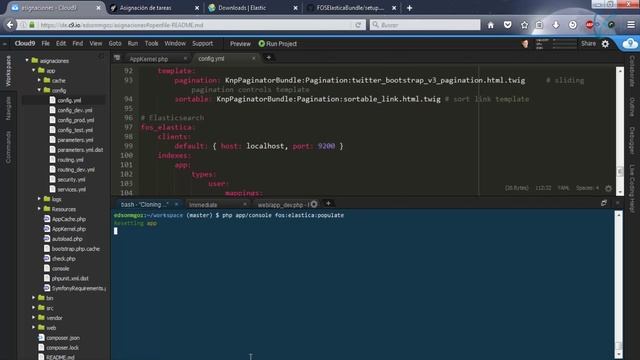Click the Share button
This screenshot has width=640, height=360.
click(588, 44)
